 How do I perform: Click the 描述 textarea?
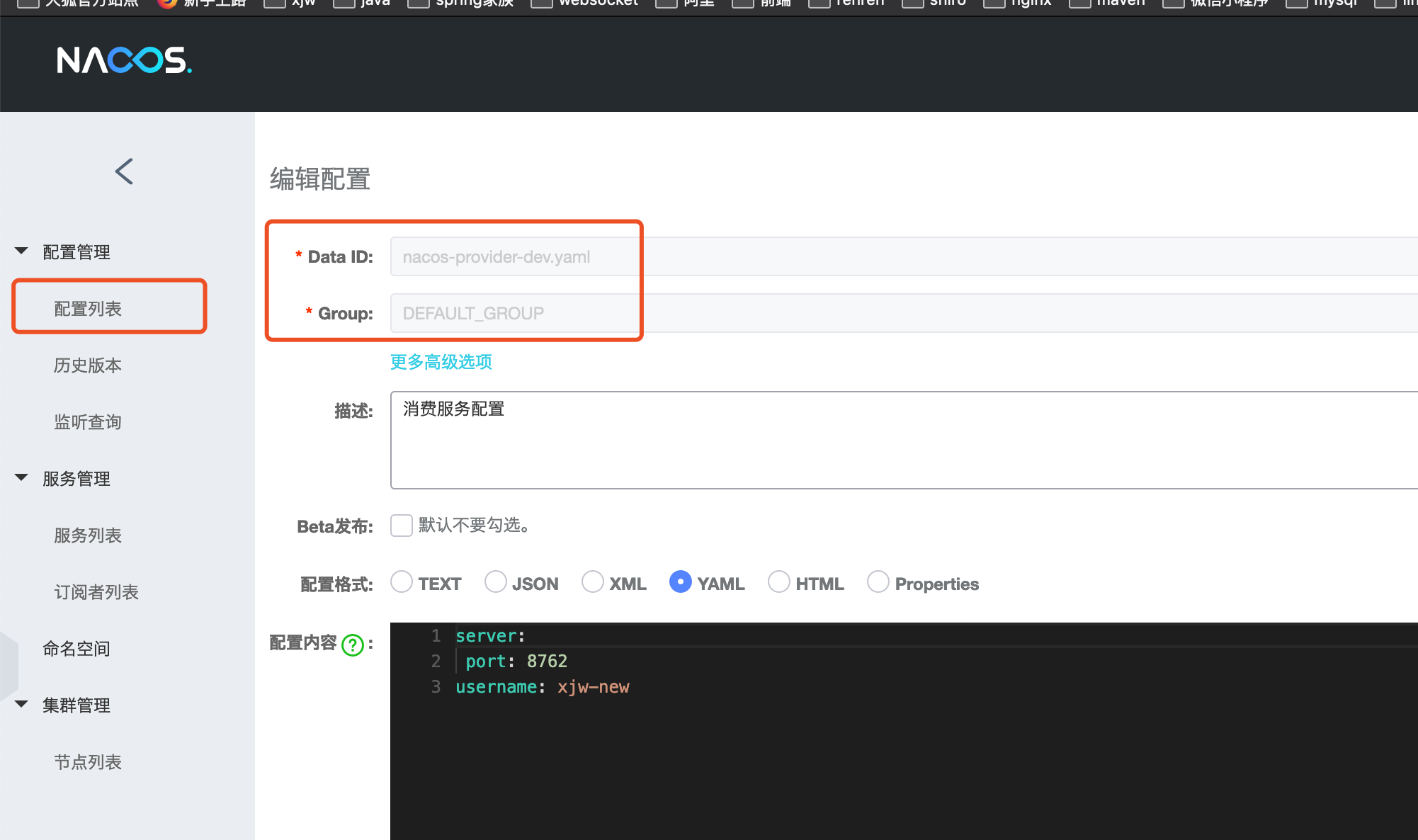[x=904, y=440]
